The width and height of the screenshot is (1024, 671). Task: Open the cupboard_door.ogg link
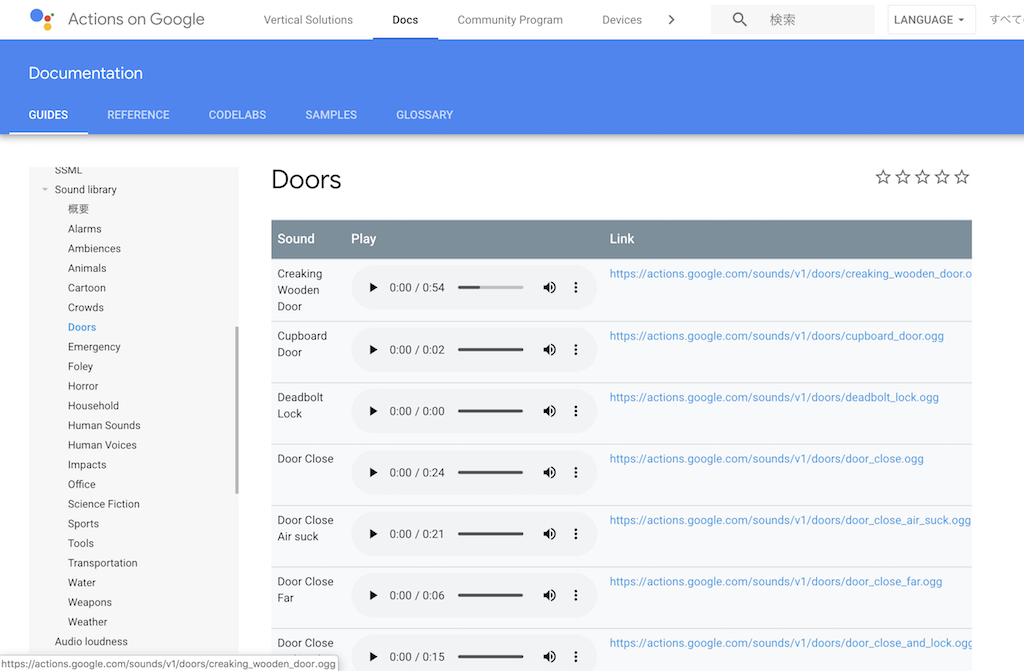776,336
